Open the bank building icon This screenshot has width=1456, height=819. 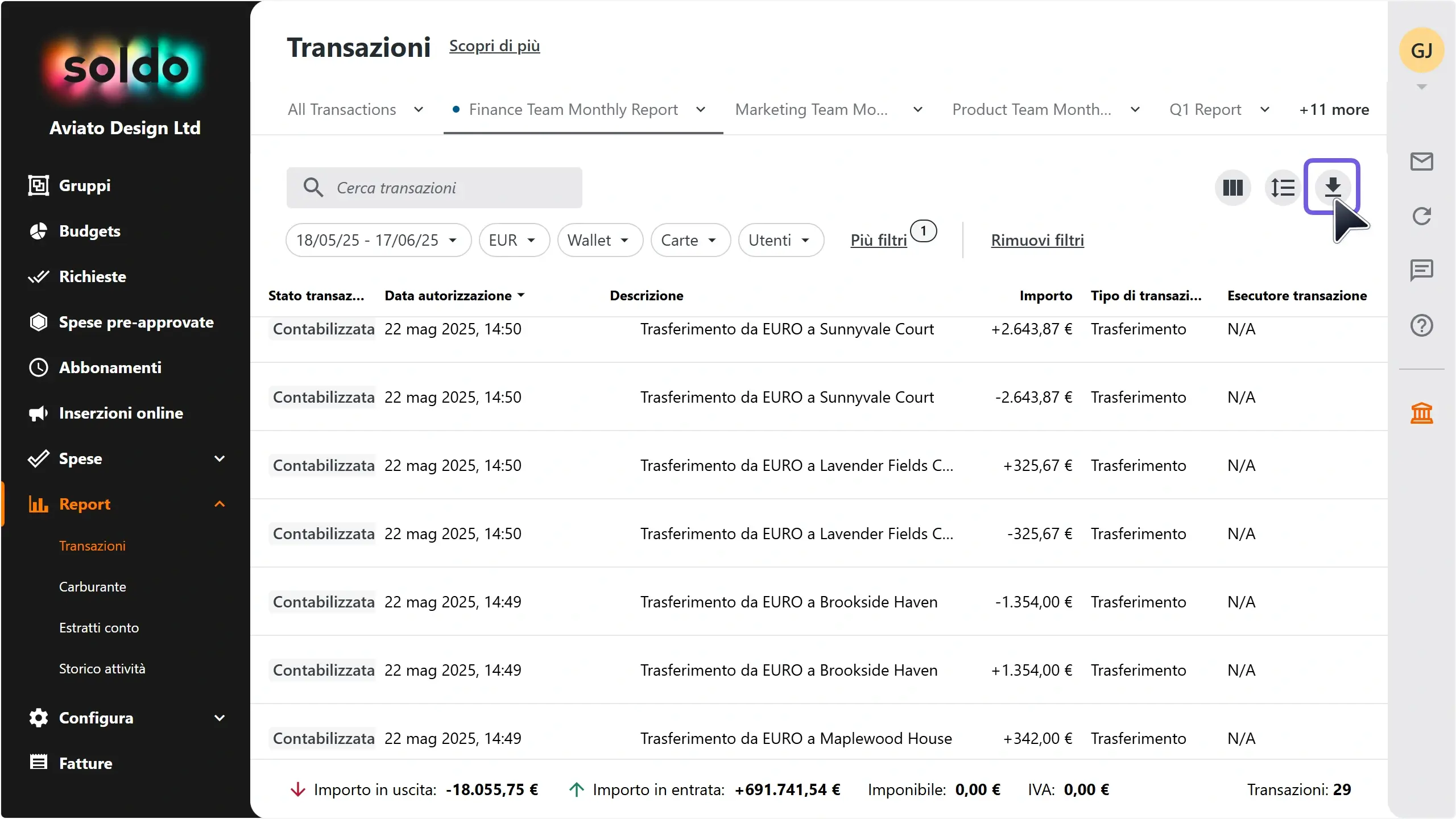[x=1421, y=413]
